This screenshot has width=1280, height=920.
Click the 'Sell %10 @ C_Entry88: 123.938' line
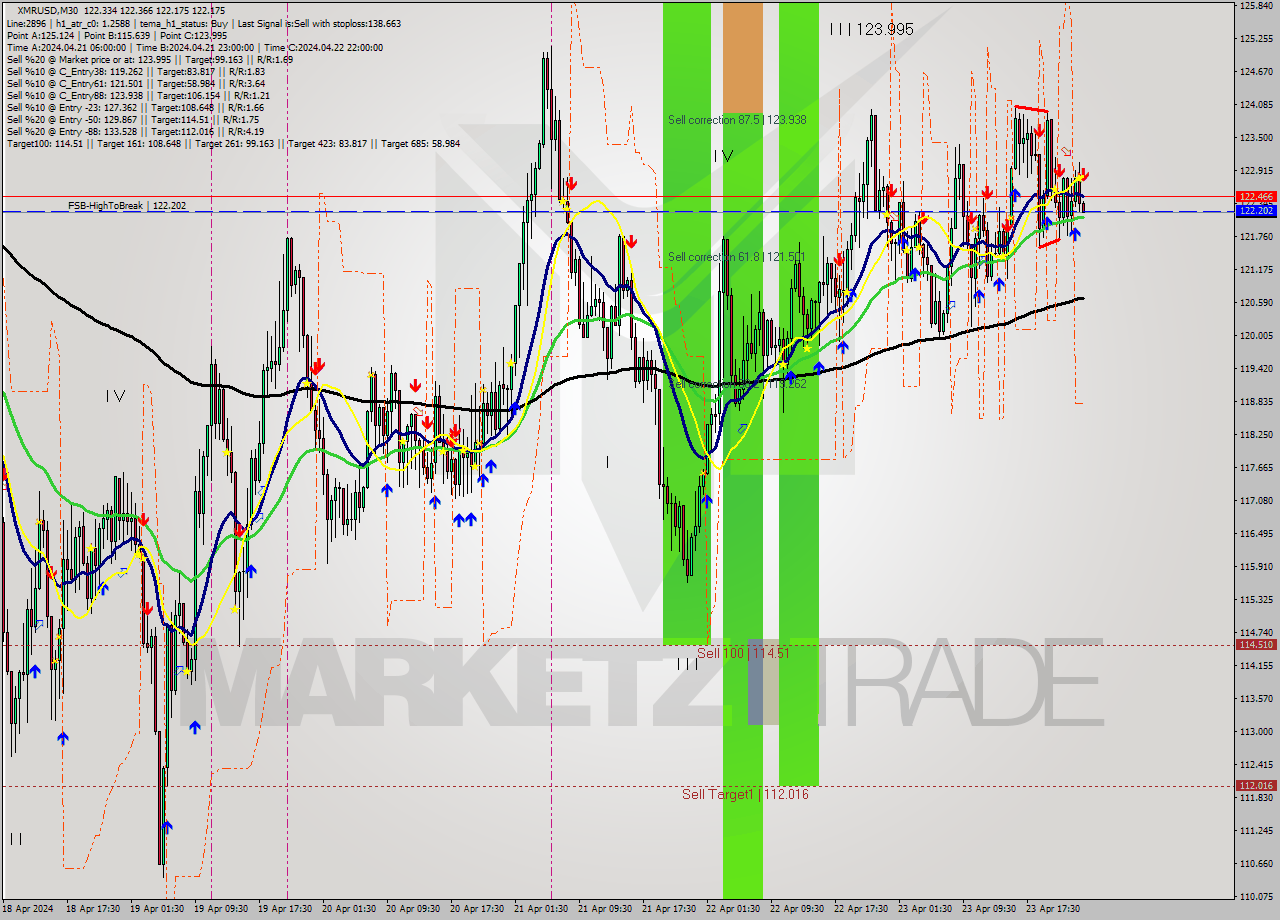[138, 95]
